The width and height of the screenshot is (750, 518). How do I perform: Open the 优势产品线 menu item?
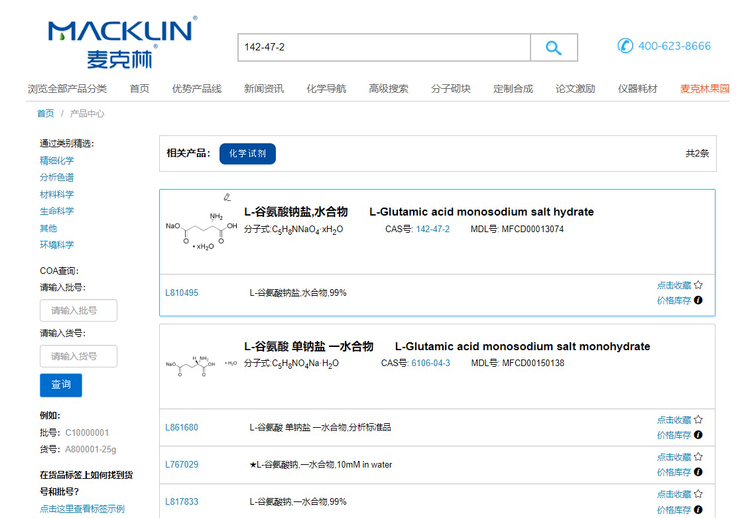click(x=196, y=89)
